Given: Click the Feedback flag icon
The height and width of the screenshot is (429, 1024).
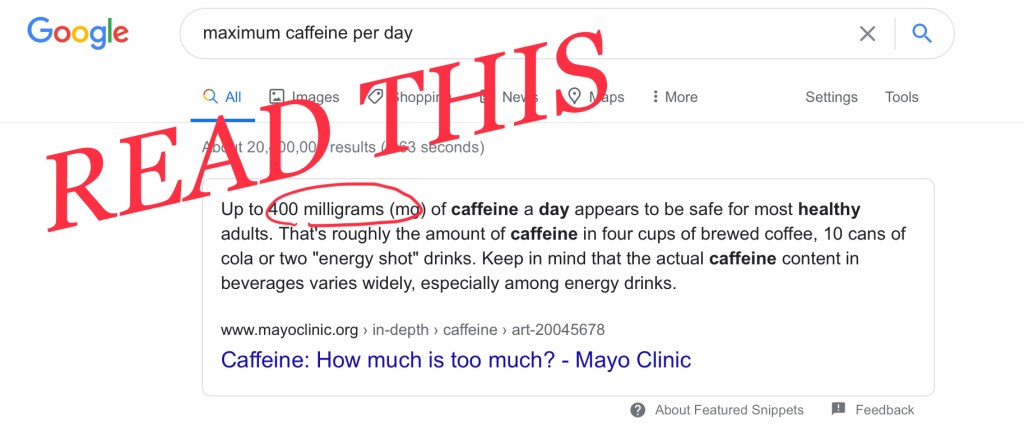Looking at the screenshot, I should pos(838,409).
